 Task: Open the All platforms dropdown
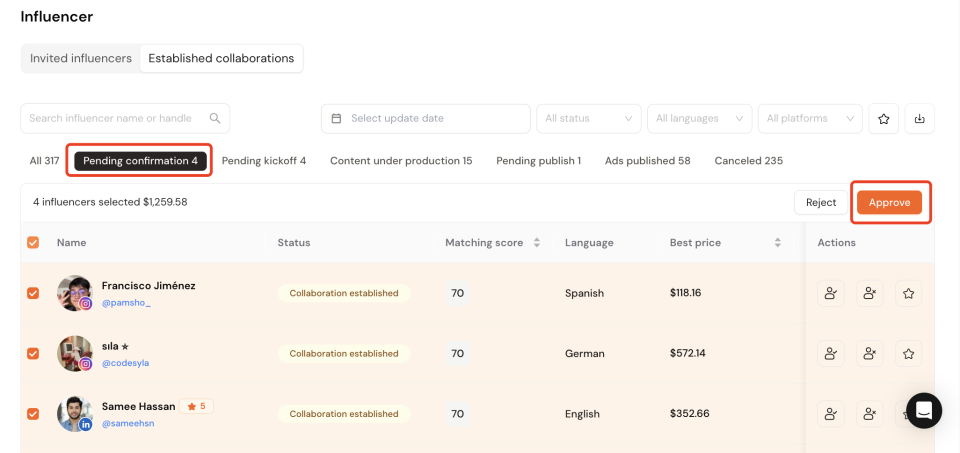point(810,118)
